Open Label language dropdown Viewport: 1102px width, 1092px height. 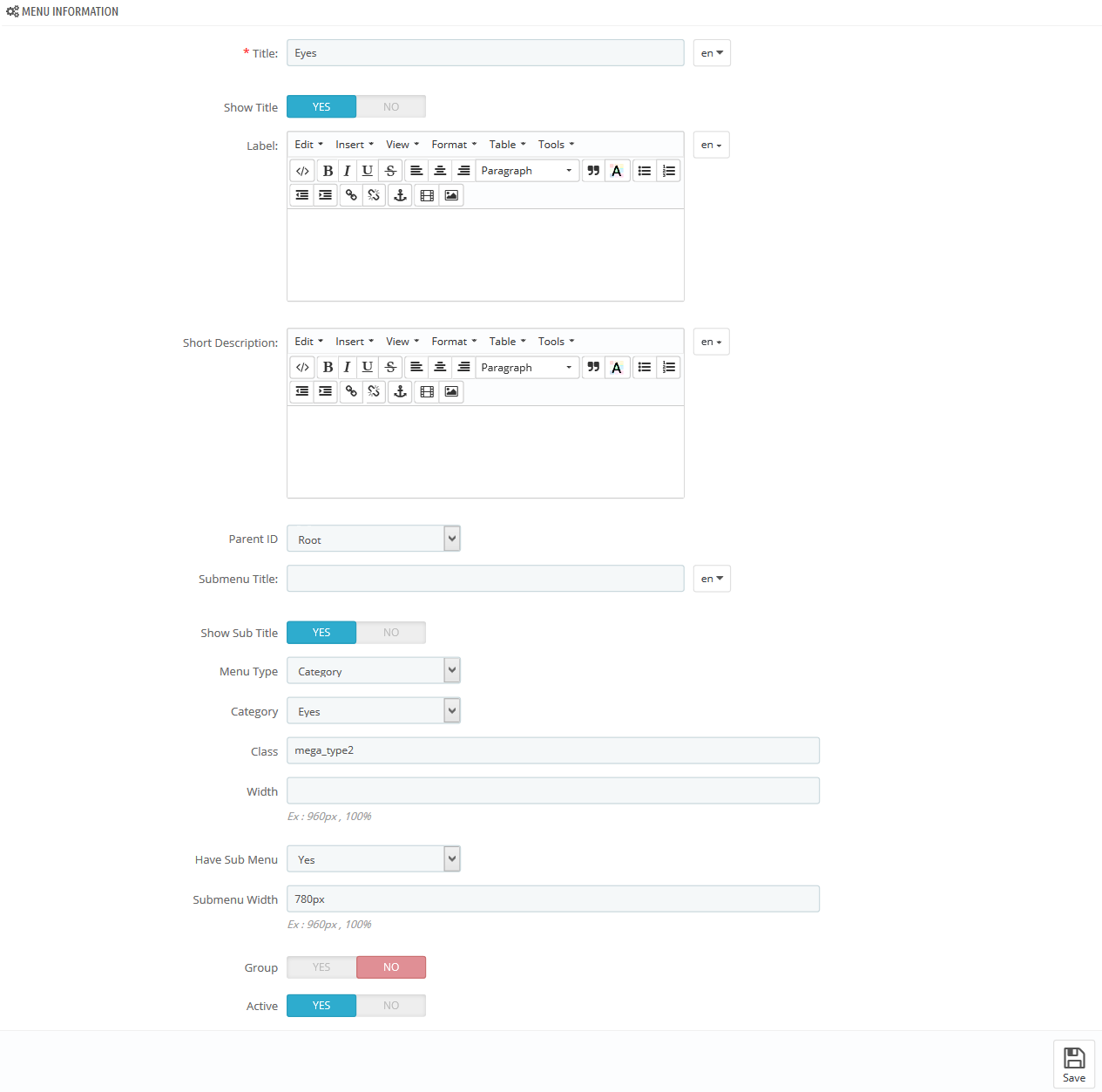(x=712, y=145)
